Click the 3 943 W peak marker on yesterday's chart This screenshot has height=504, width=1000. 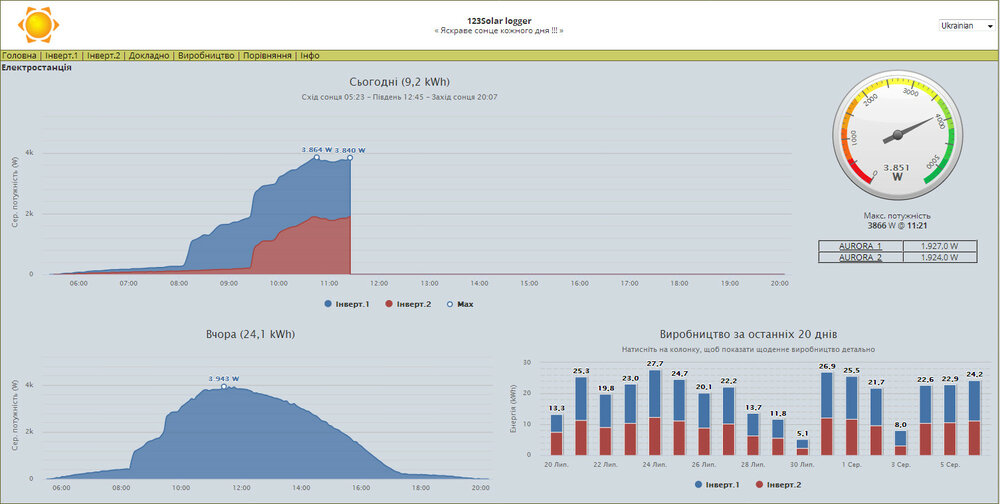(224, 387)
